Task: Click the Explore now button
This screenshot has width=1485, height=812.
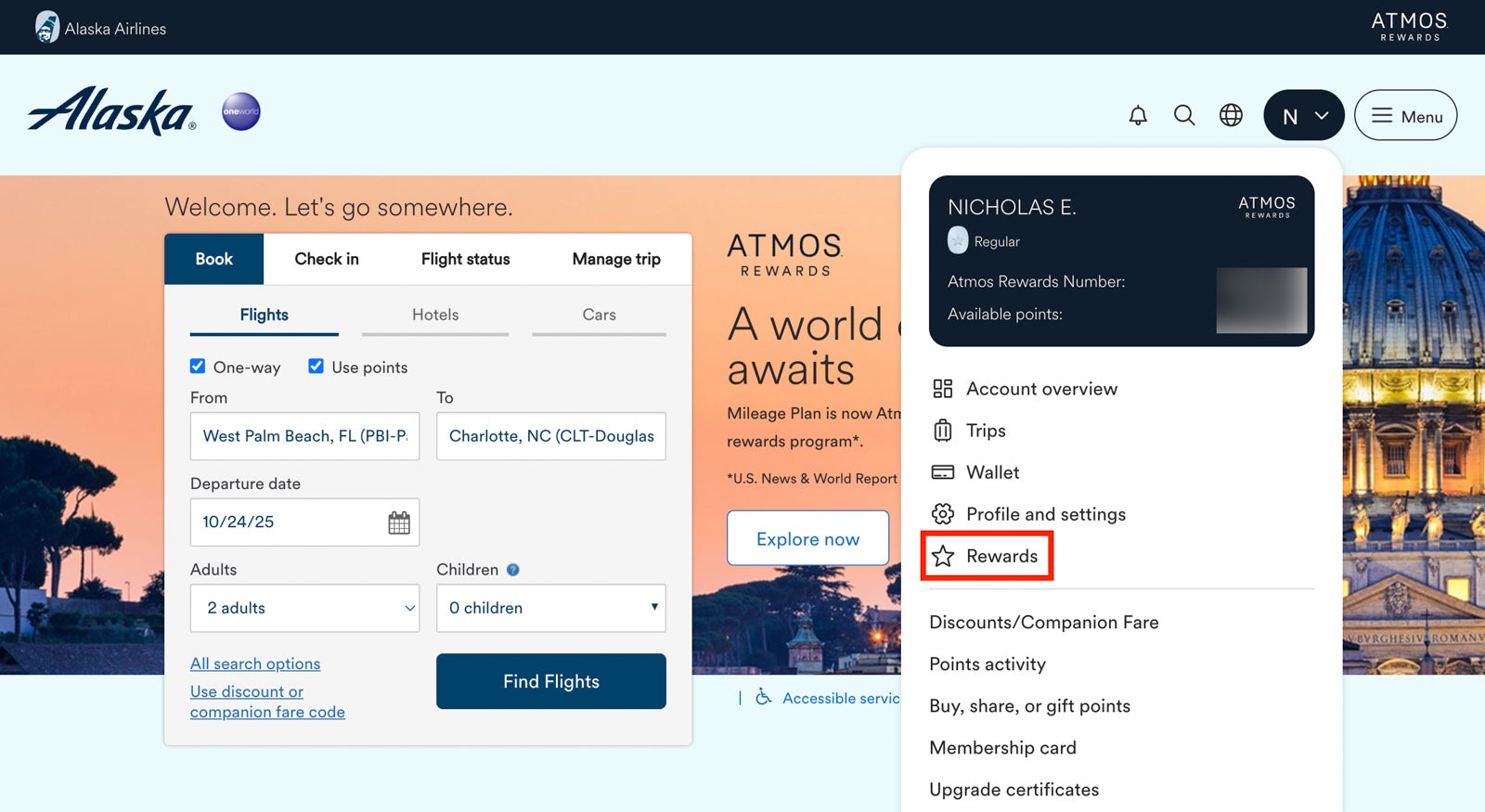Action: (x=807, y=538)
